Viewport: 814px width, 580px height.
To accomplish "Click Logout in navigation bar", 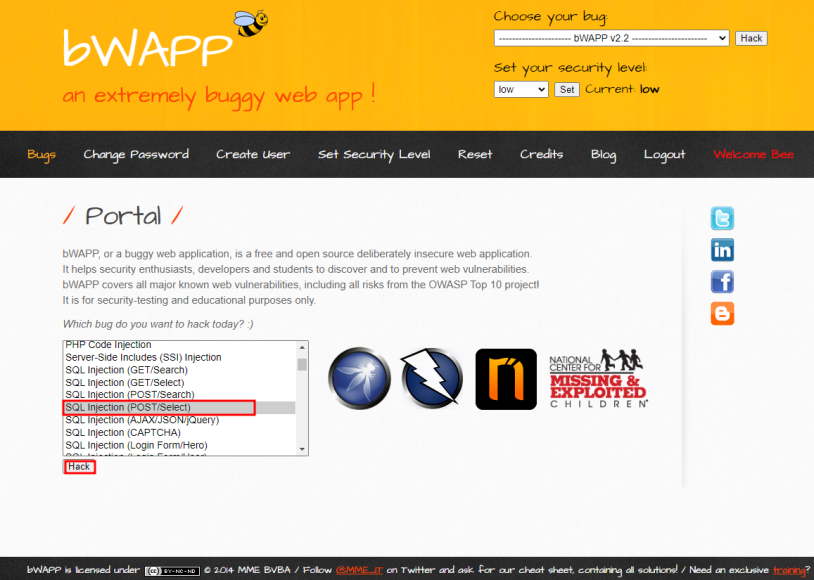I will coord(664,154).
